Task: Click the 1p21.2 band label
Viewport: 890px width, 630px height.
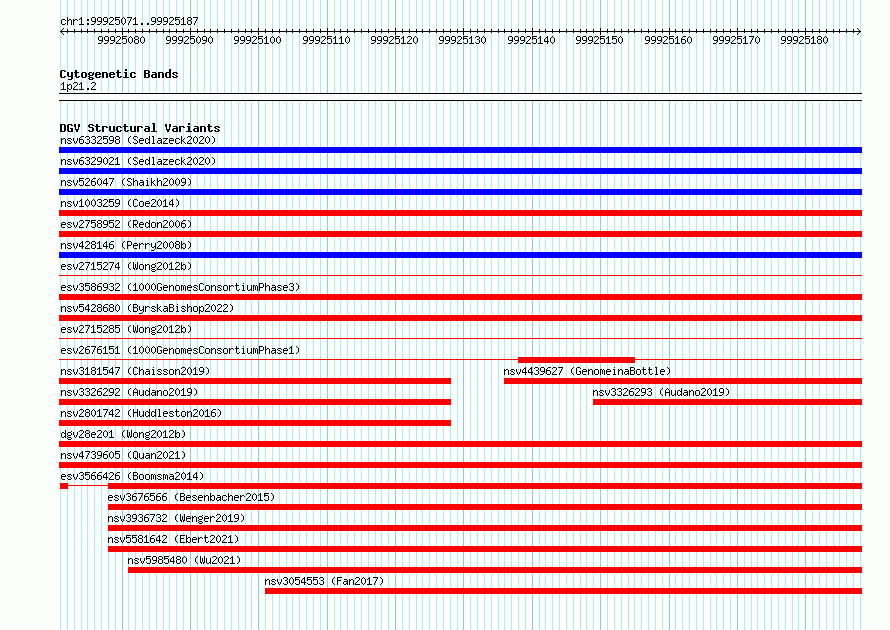Action: [78, 87]
